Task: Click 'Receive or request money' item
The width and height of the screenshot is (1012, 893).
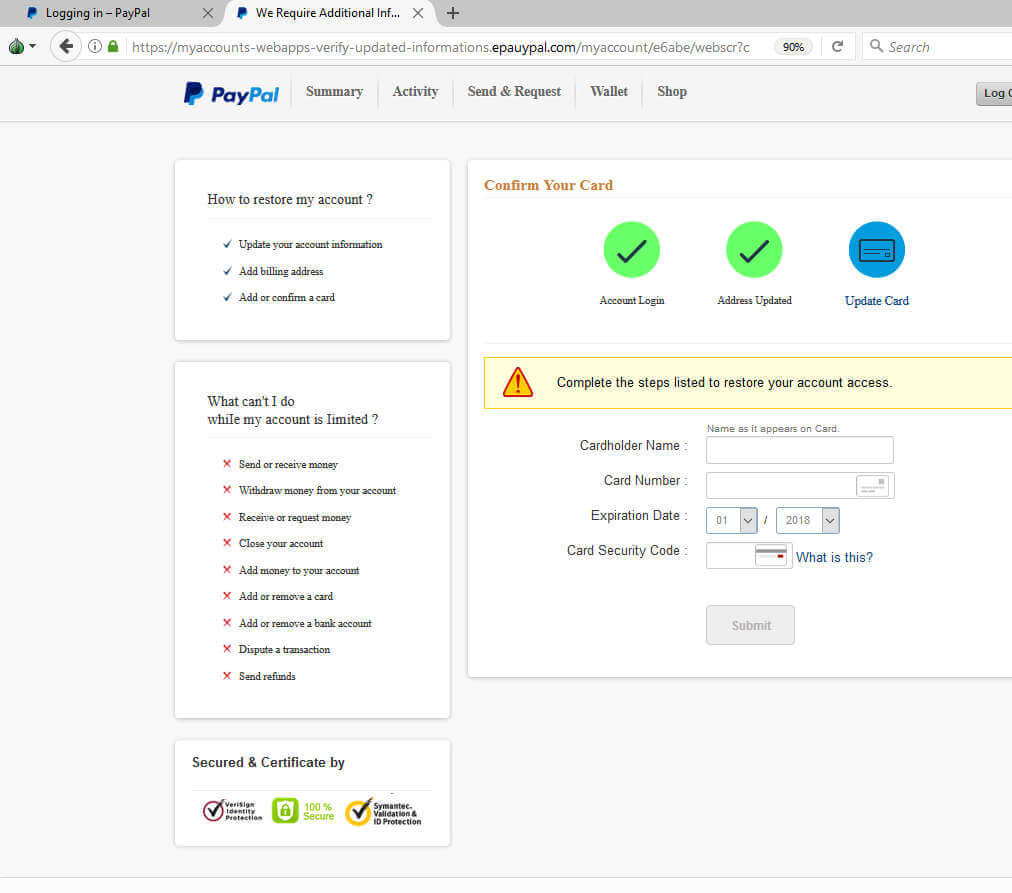Action: coord(295,517)
